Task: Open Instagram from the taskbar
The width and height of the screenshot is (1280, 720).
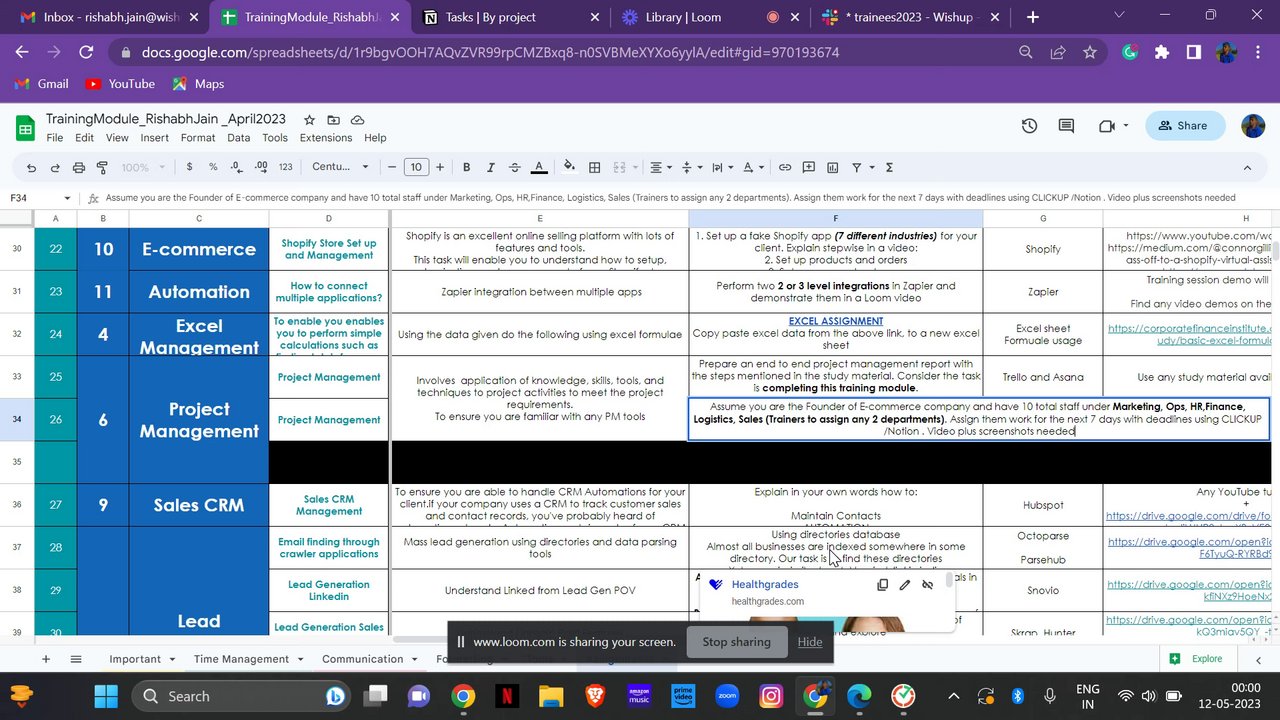Action: click(771, 696)
